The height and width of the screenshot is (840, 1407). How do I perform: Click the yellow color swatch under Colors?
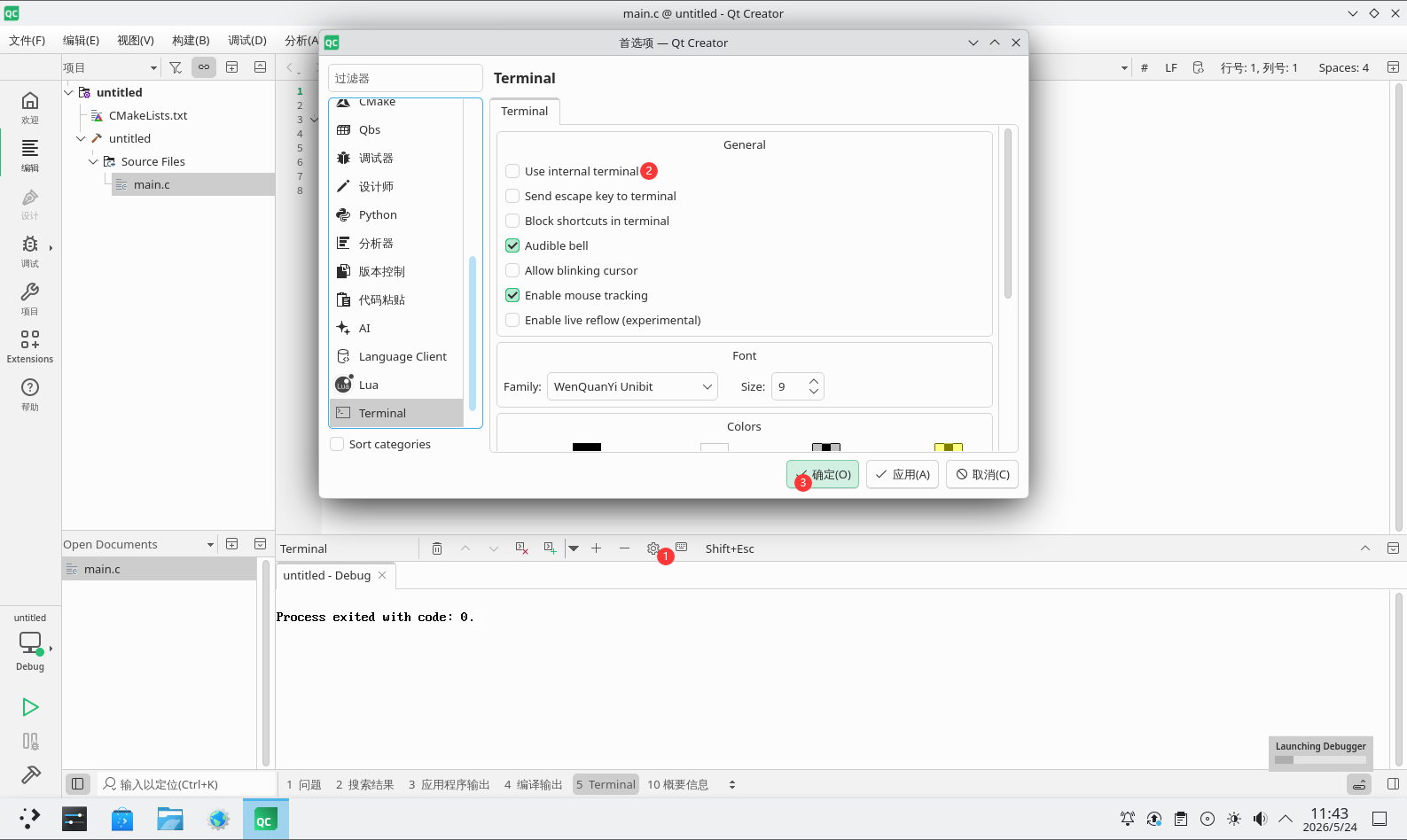949,447
